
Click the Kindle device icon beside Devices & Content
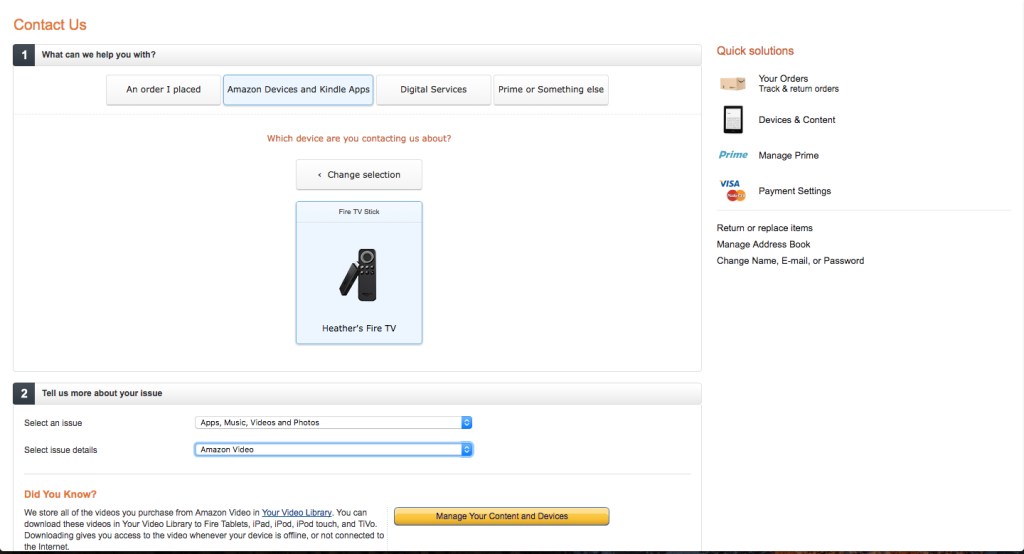733,120
